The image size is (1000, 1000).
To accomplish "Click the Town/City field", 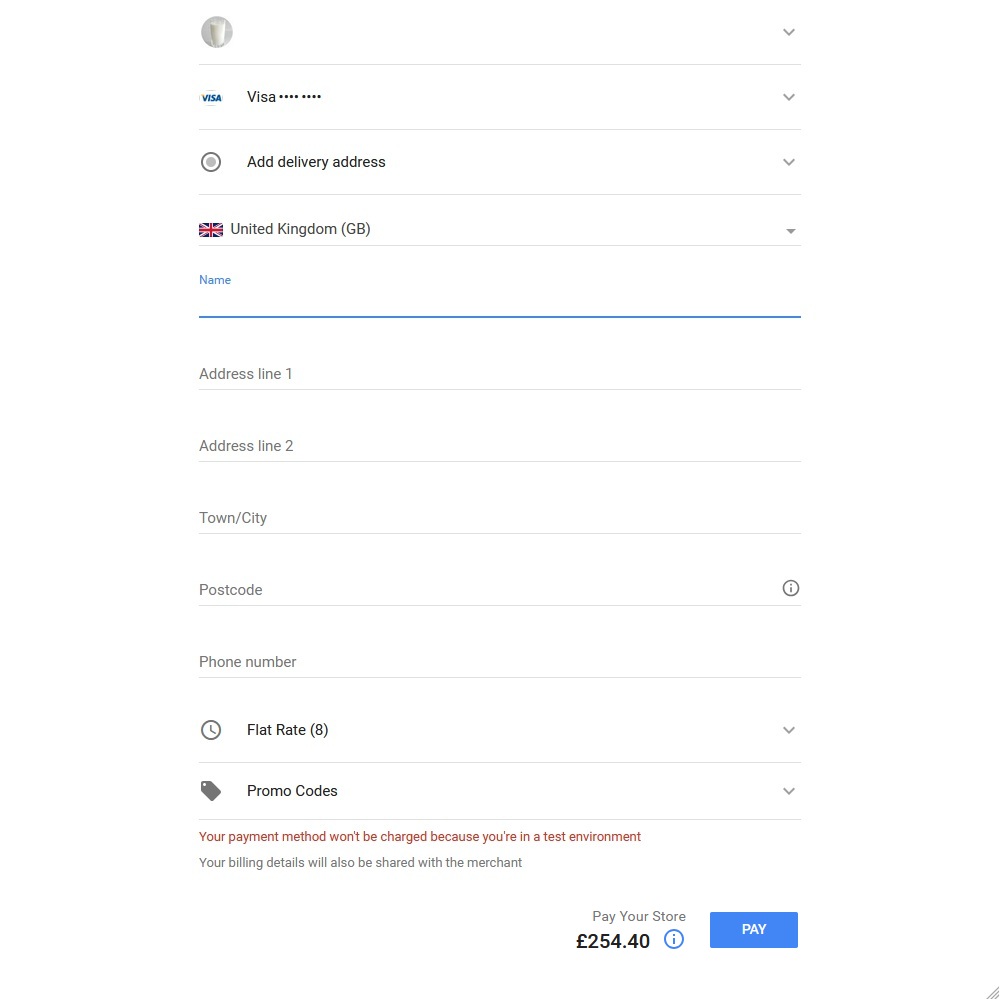I will pyautogui.click(x=499, y=518).
